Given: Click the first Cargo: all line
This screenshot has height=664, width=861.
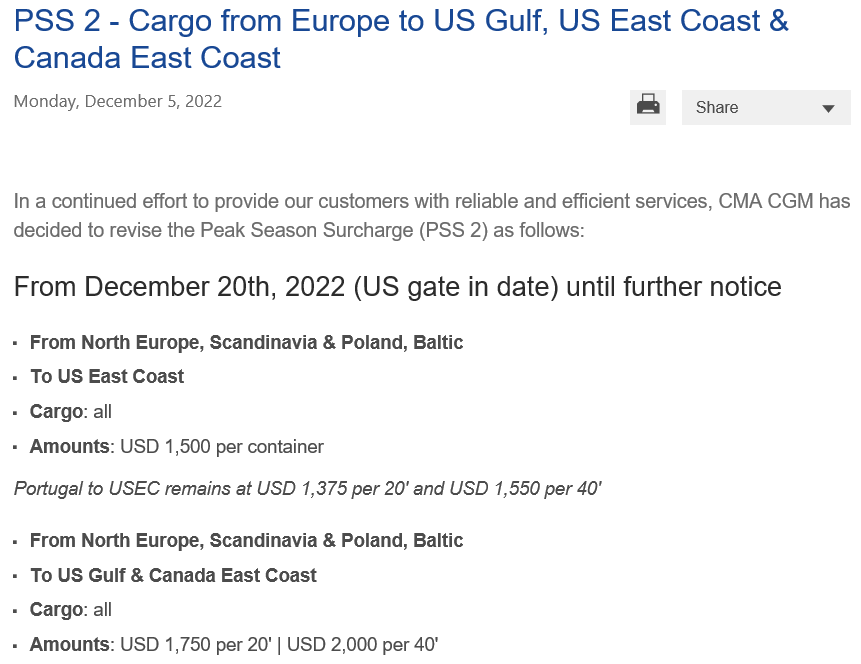Looking at the screenshot, I should pos(71,411).
